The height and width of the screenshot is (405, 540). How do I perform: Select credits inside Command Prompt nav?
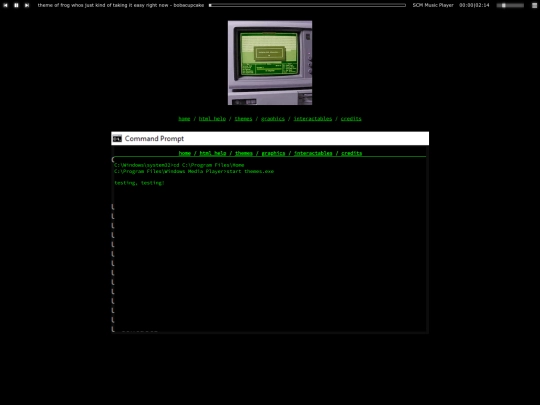click(352, 153)
